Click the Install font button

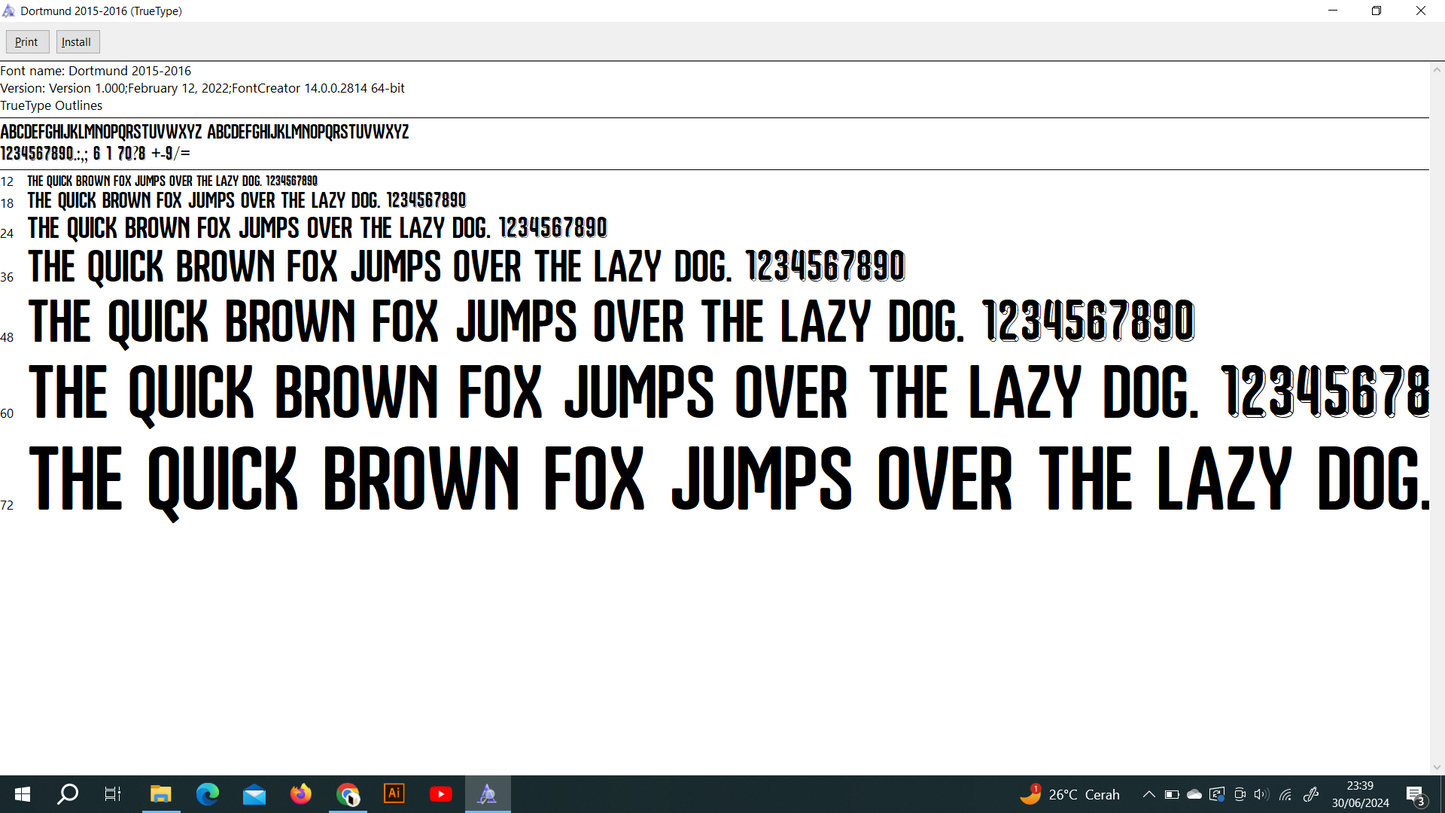tap(77, 42)
